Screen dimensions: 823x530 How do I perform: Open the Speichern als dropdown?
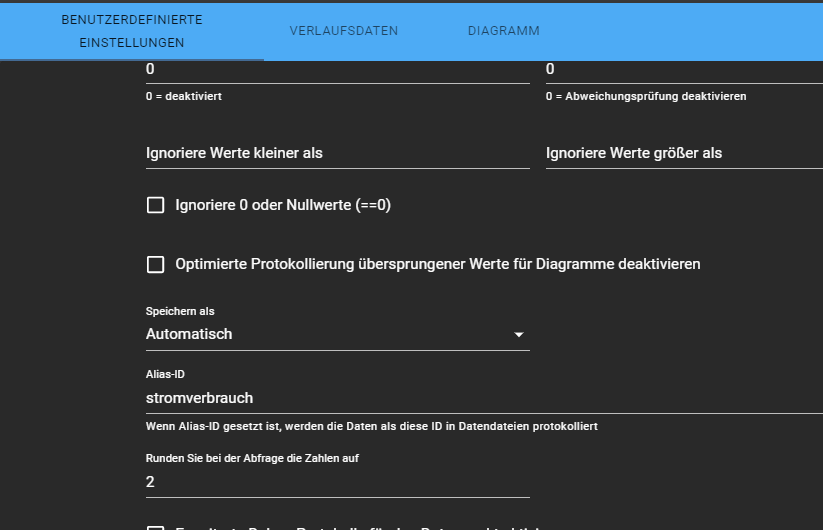click(337, 334)
